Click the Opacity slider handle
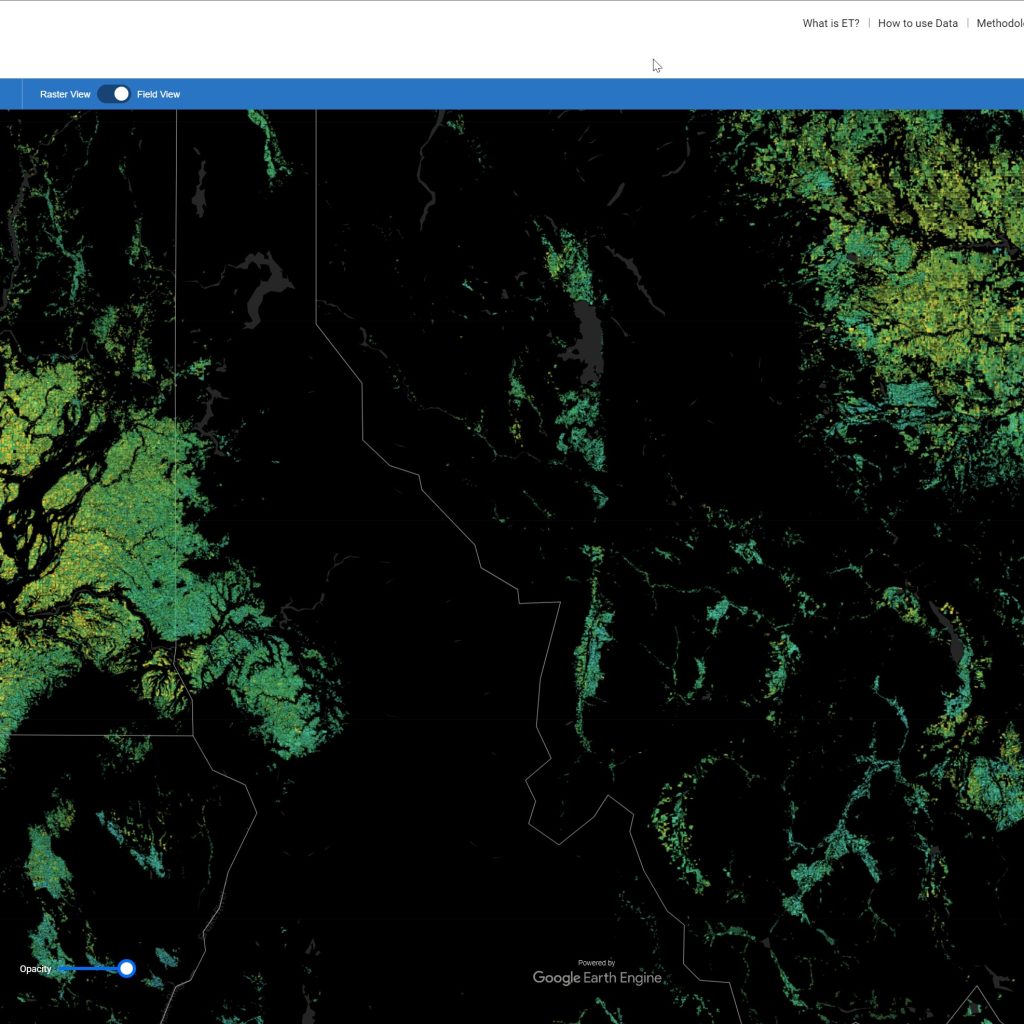This screenshot has width=1024, height=1024. (x=126, y=968)
